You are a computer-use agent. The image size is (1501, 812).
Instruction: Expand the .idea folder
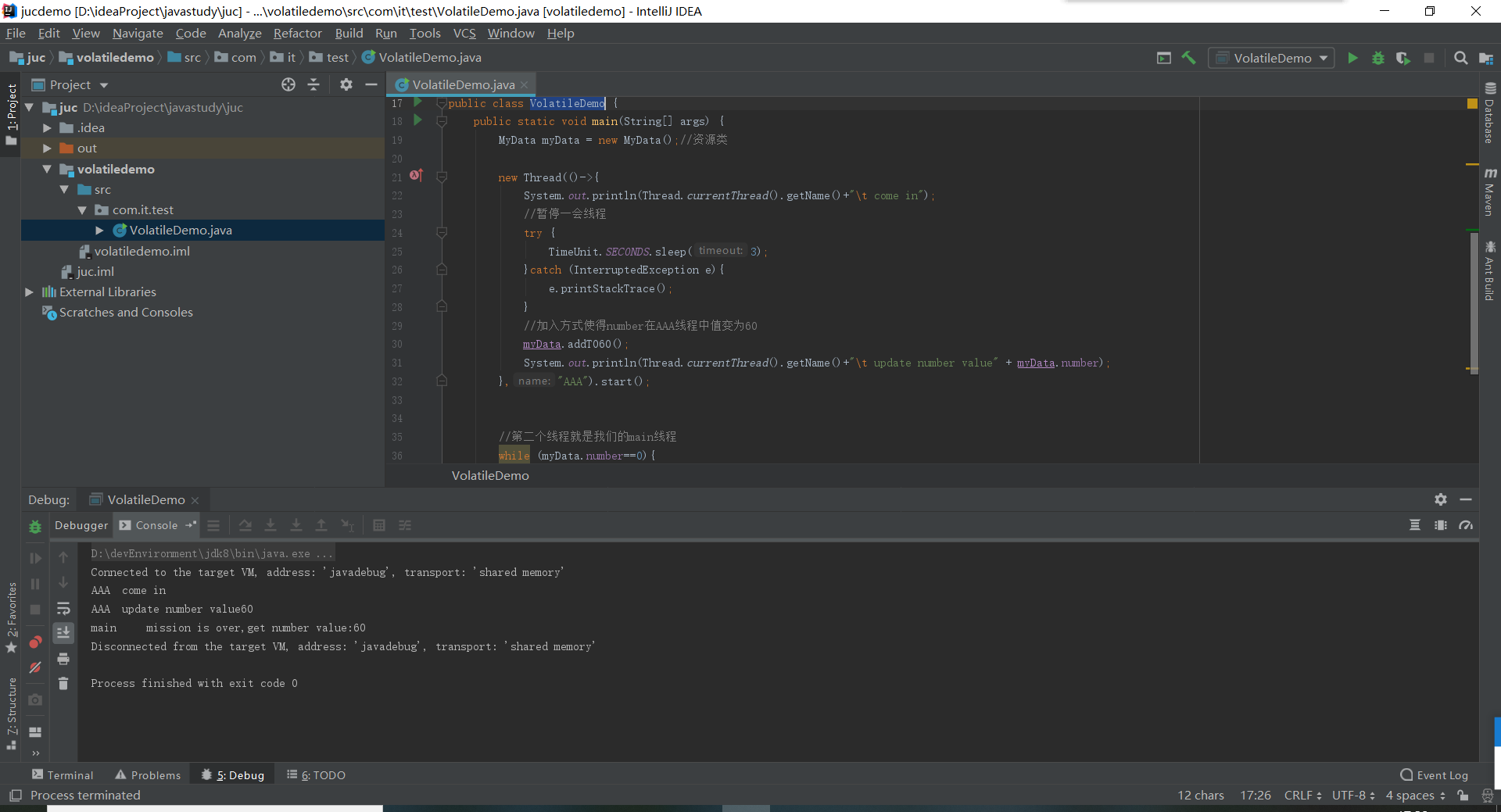(47, 127)
